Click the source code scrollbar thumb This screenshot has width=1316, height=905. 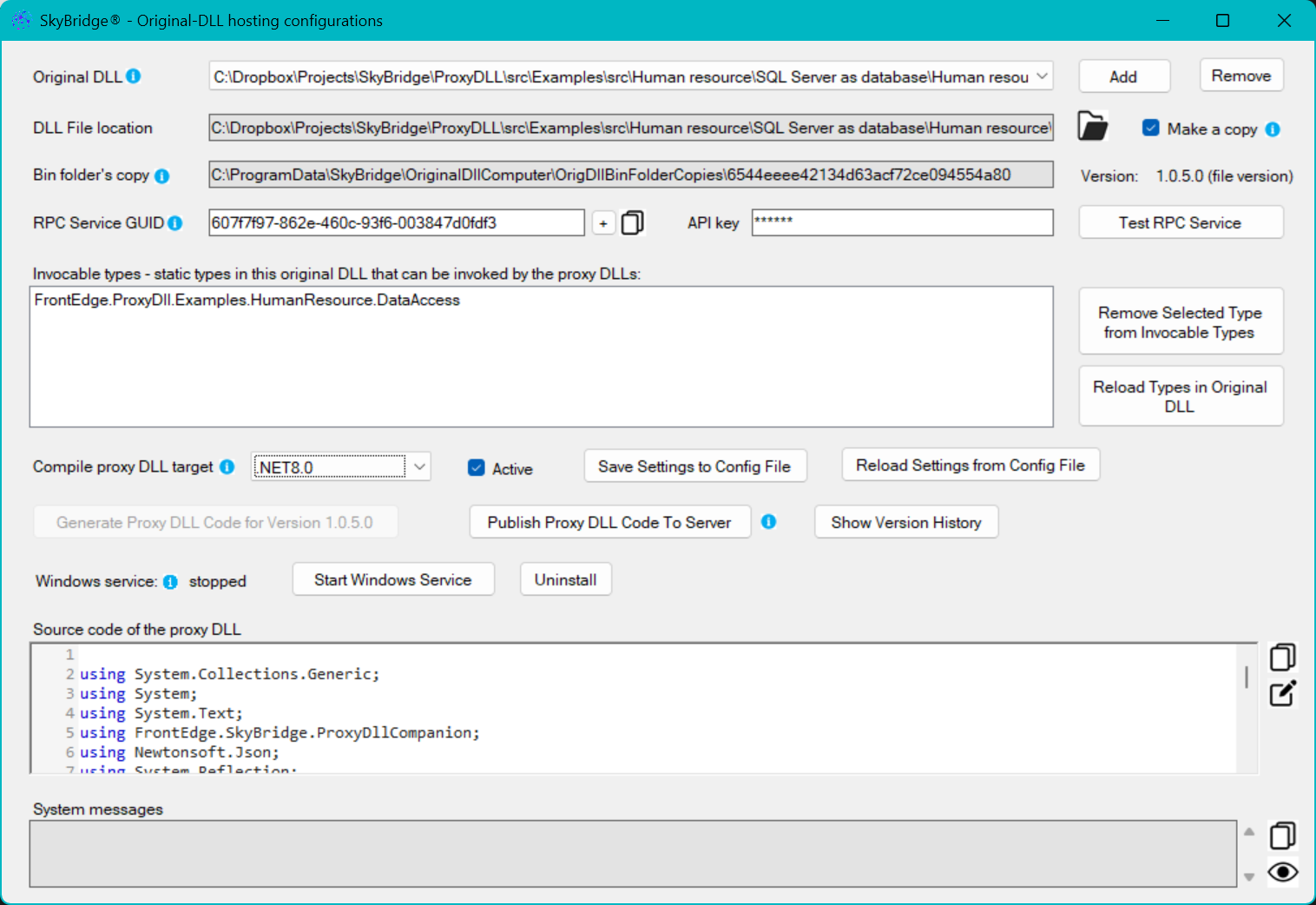tap(1247, 677)
